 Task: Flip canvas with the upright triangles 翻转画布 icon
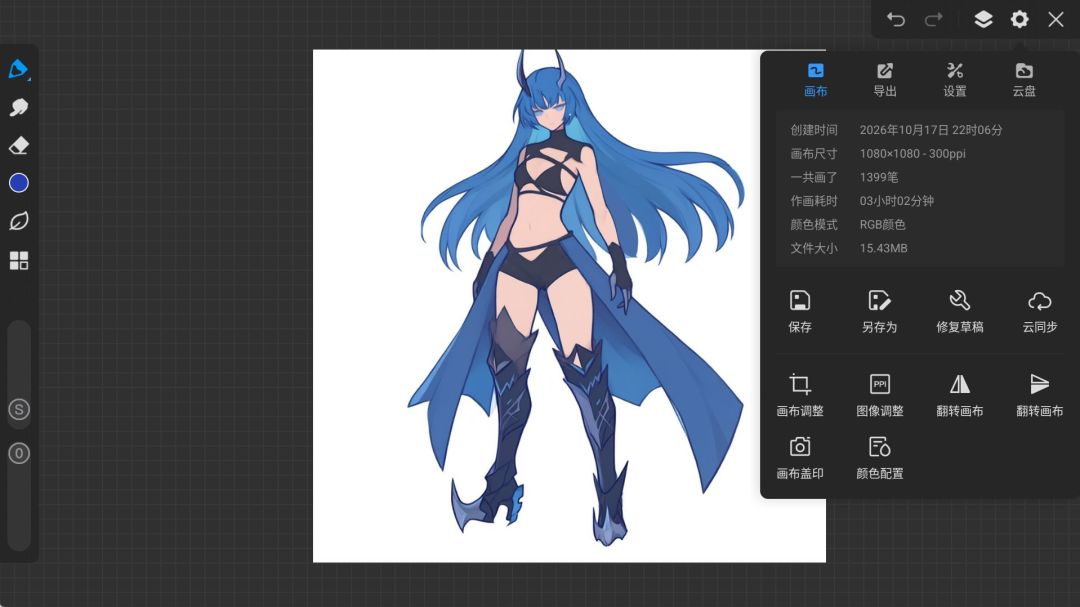click(x=959, y=395)
